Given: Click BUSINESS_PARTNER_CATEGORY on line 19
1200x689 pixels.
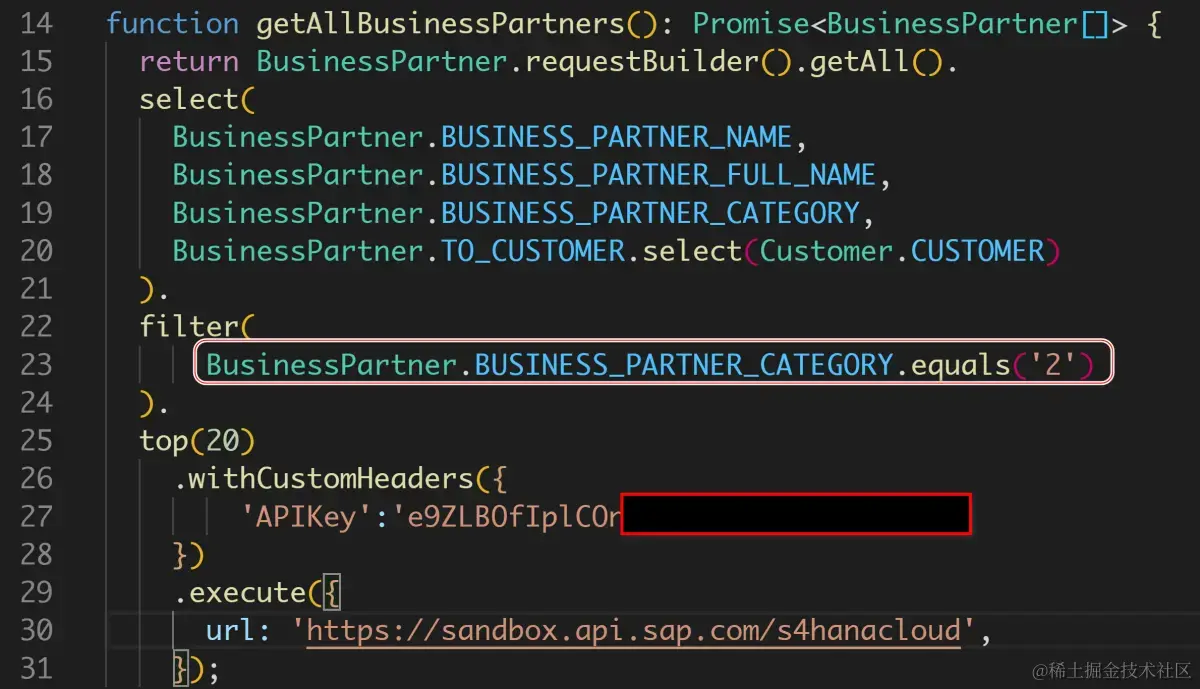Looking at the screenshot, I should coord(650,214).
